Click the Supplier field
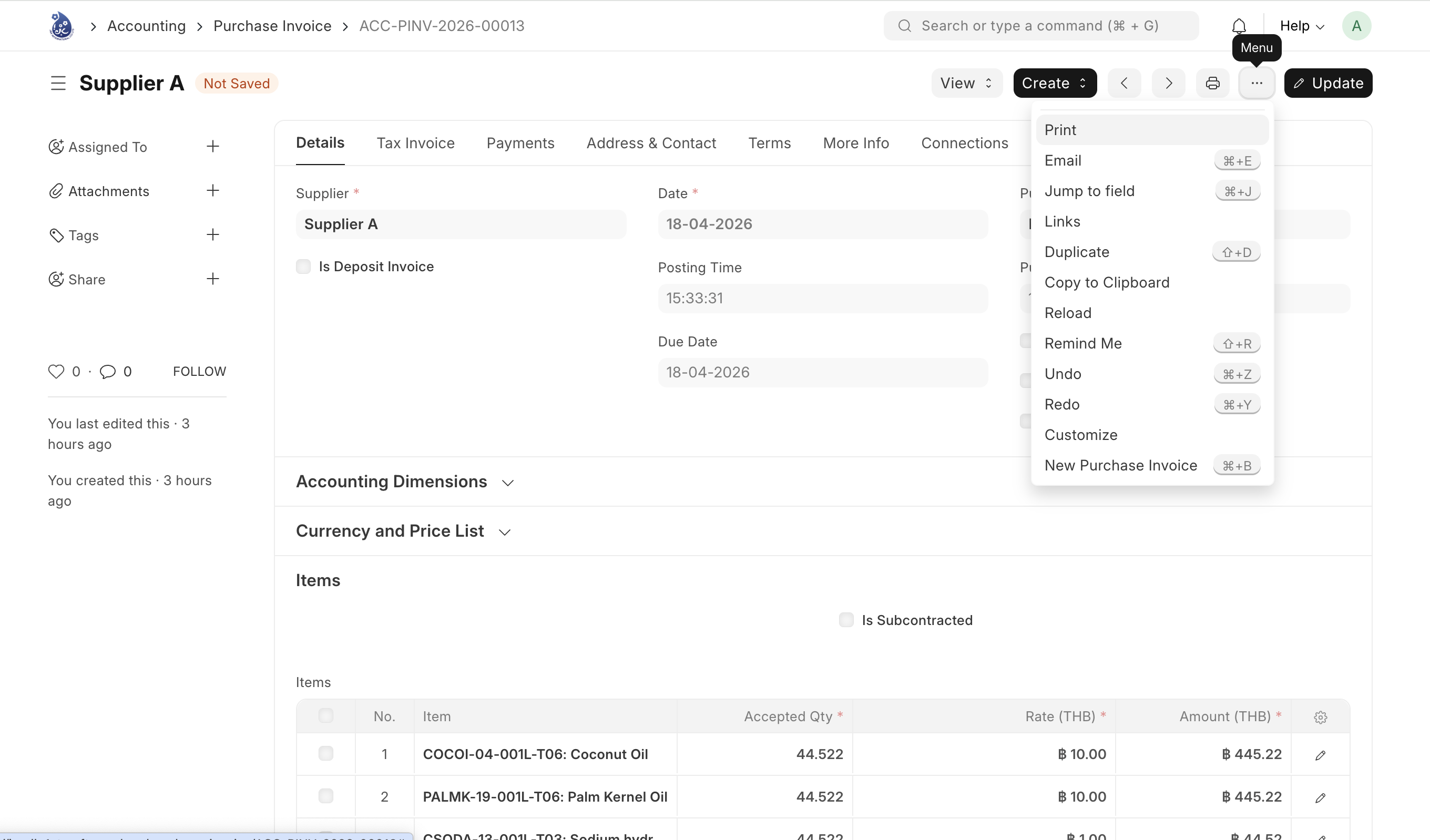Image resolution: width=1430 pixels, height=840 pixels. coord(461,224)
